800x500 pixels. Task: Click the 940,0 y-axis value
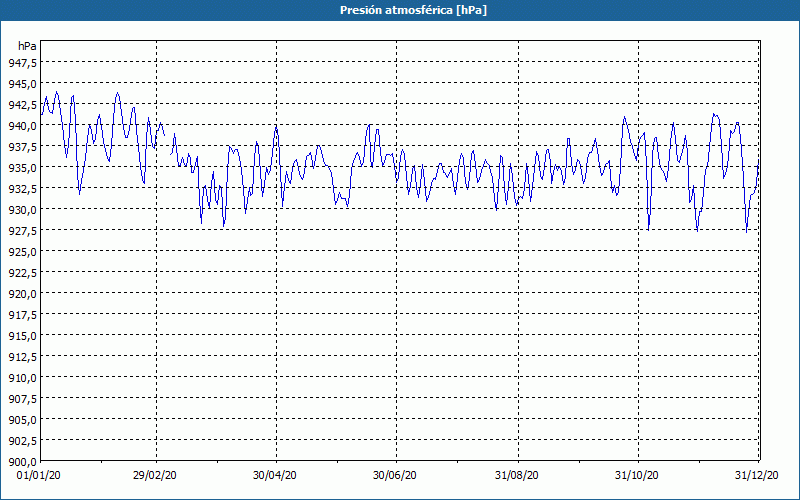(22, 126)
